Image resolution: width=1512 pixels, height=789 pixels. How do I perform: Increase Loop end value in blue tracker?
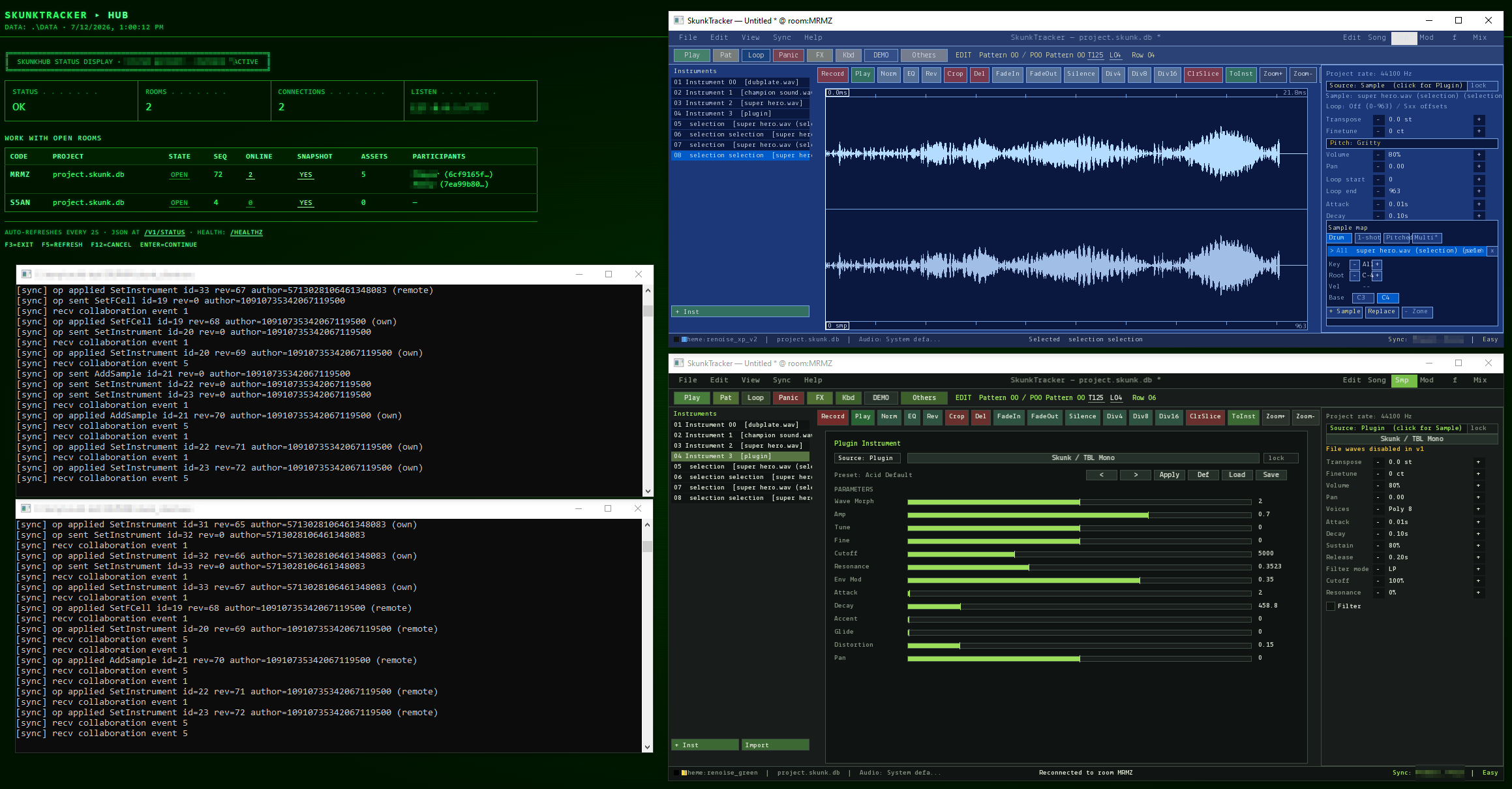pyautogui.click(x=1479, y=191)
